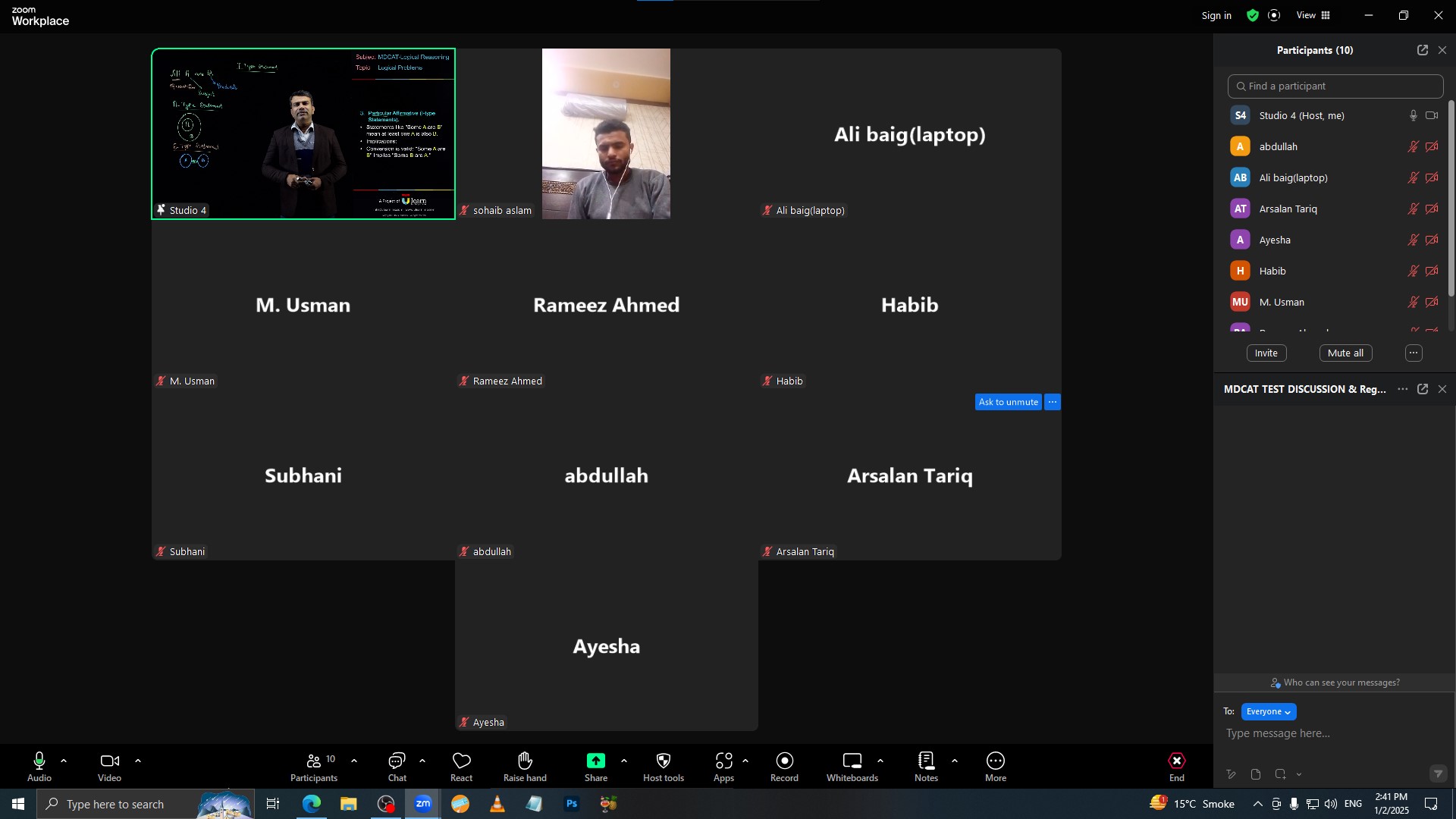Click Arsalan Tariq's video-off icon
Screen dimensions: 1456x819
click(1432, 209)
